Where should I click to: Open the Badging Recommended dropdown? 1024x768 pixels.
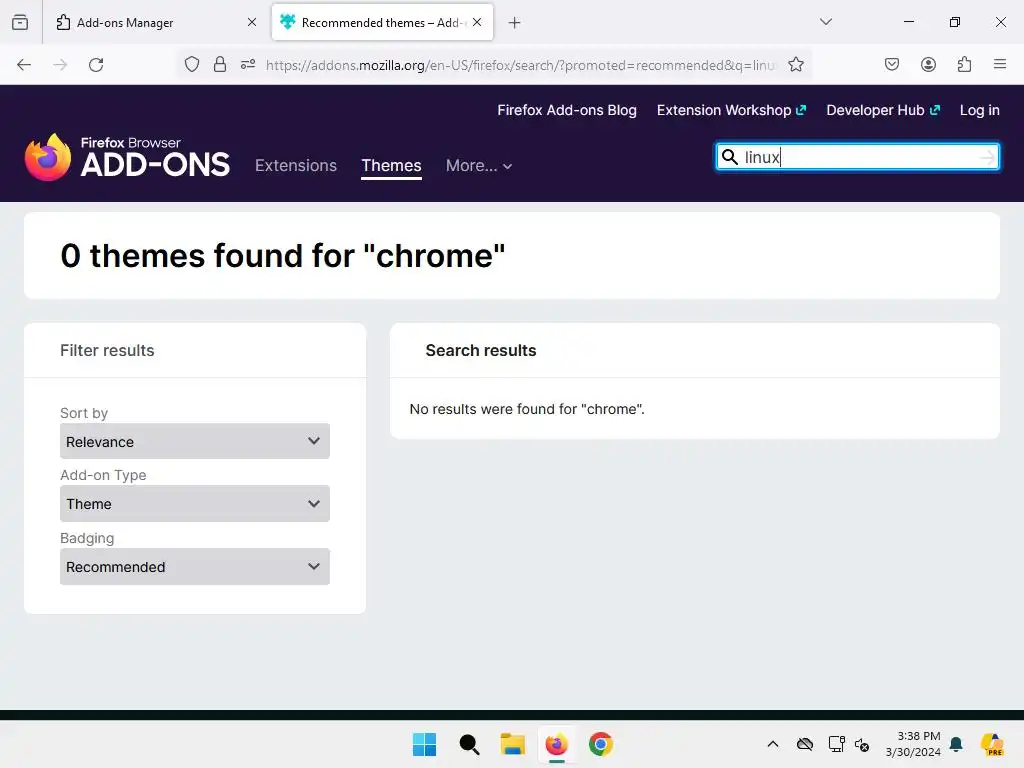[x=195, y=567]
